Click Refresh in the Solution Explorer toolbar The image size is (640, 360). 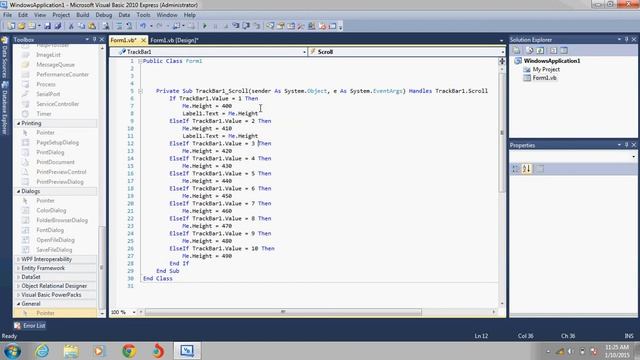pos(540,50)
